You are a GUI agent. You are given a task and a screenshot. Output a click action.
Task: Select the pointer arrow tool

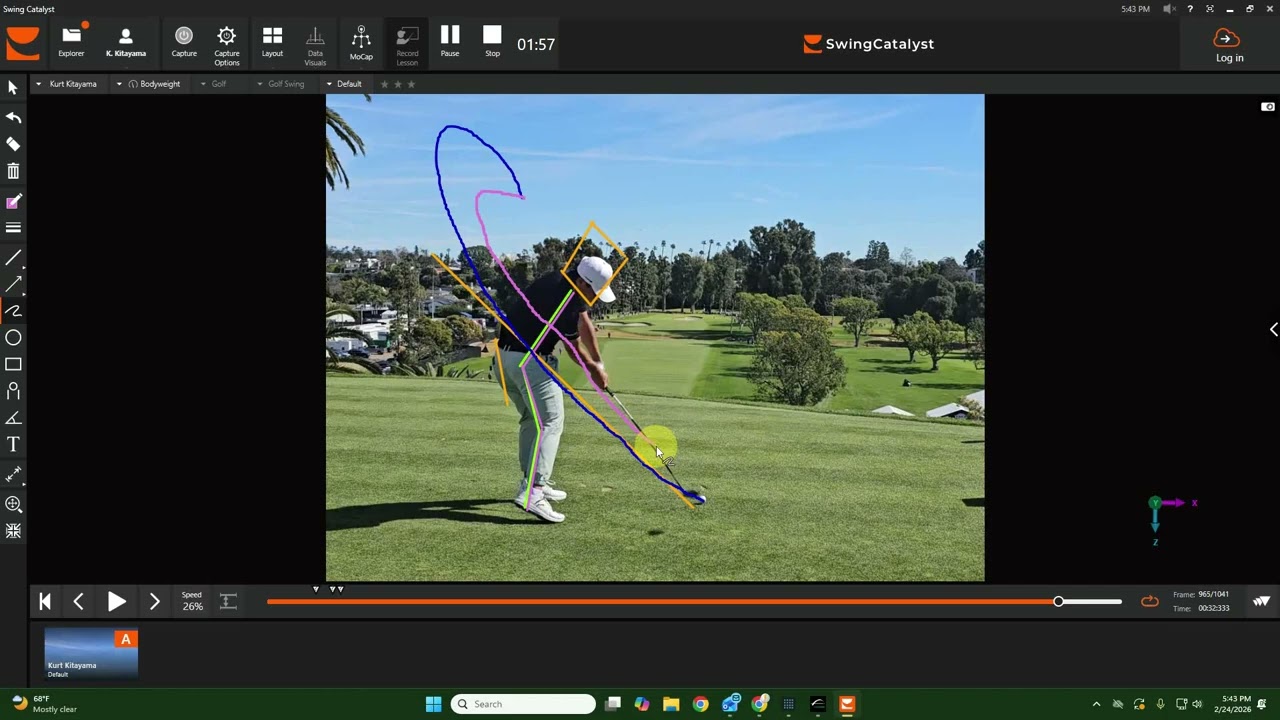[13, 88]
